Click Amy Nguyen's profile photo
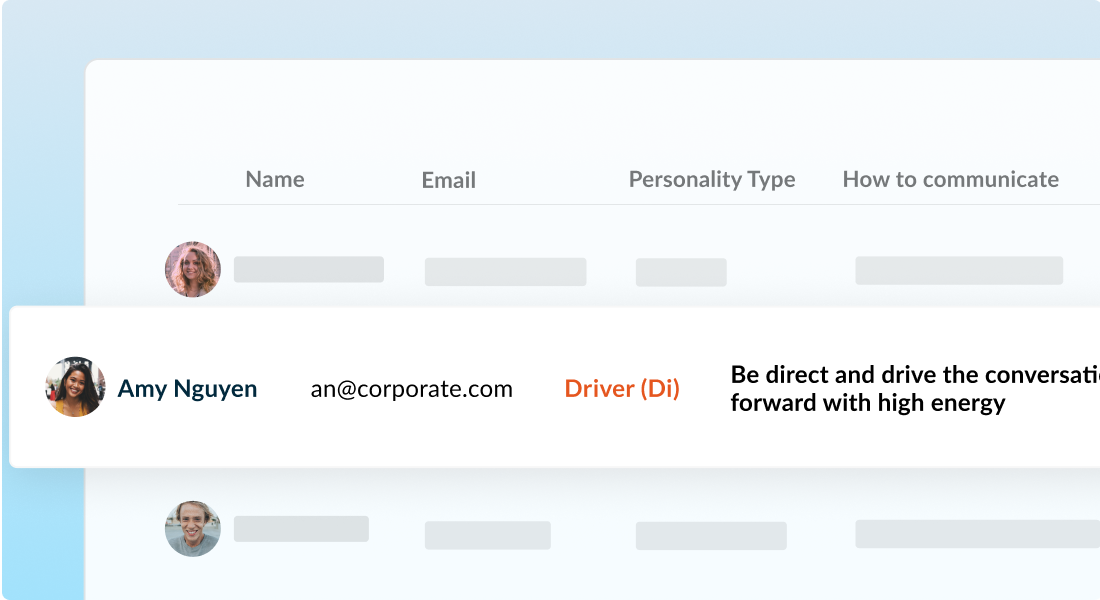This screenshot has height=600, width=1100. tap(75, 387)
